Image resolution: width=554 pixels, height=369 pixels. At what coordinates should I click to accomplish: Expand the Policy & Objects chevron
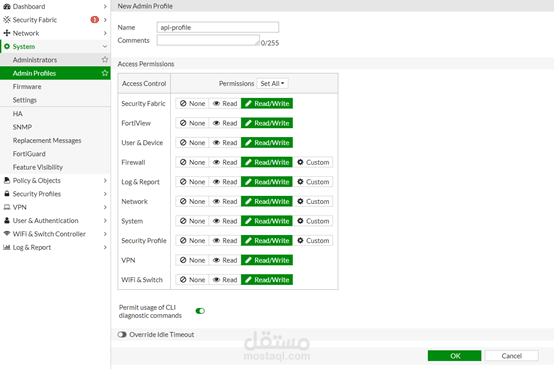tap(105, 180)
